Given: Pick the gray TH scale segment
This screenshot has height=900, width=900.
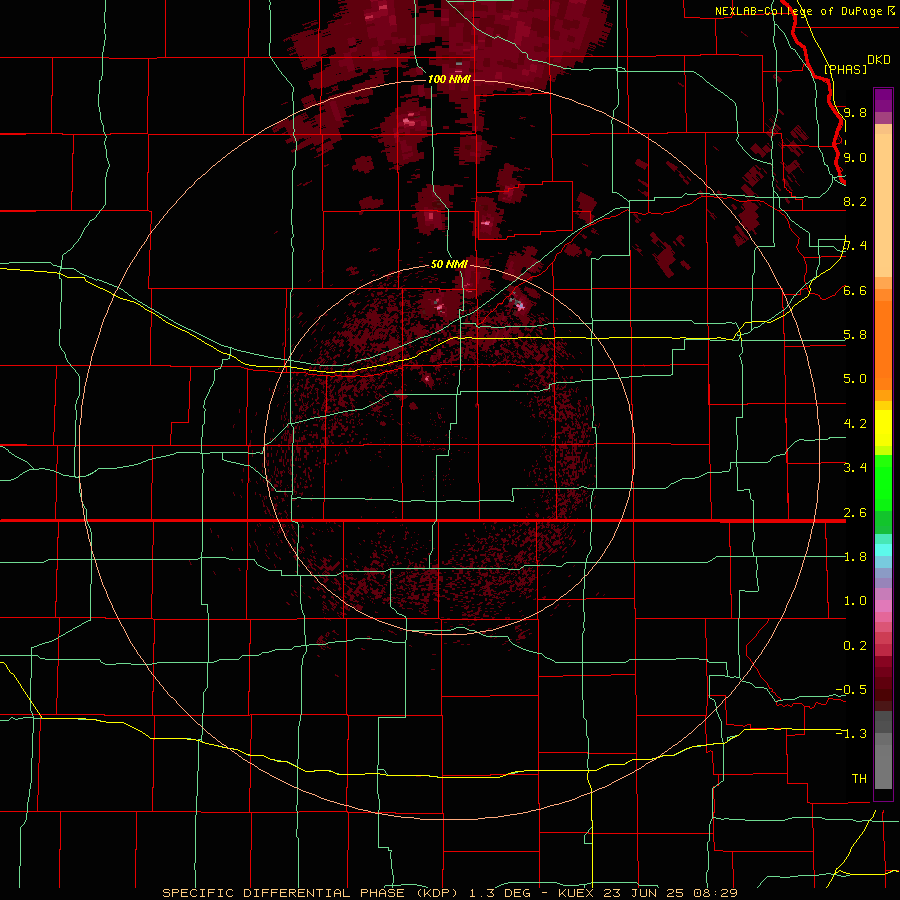Looking at the screenshot, I should [883, 766].
